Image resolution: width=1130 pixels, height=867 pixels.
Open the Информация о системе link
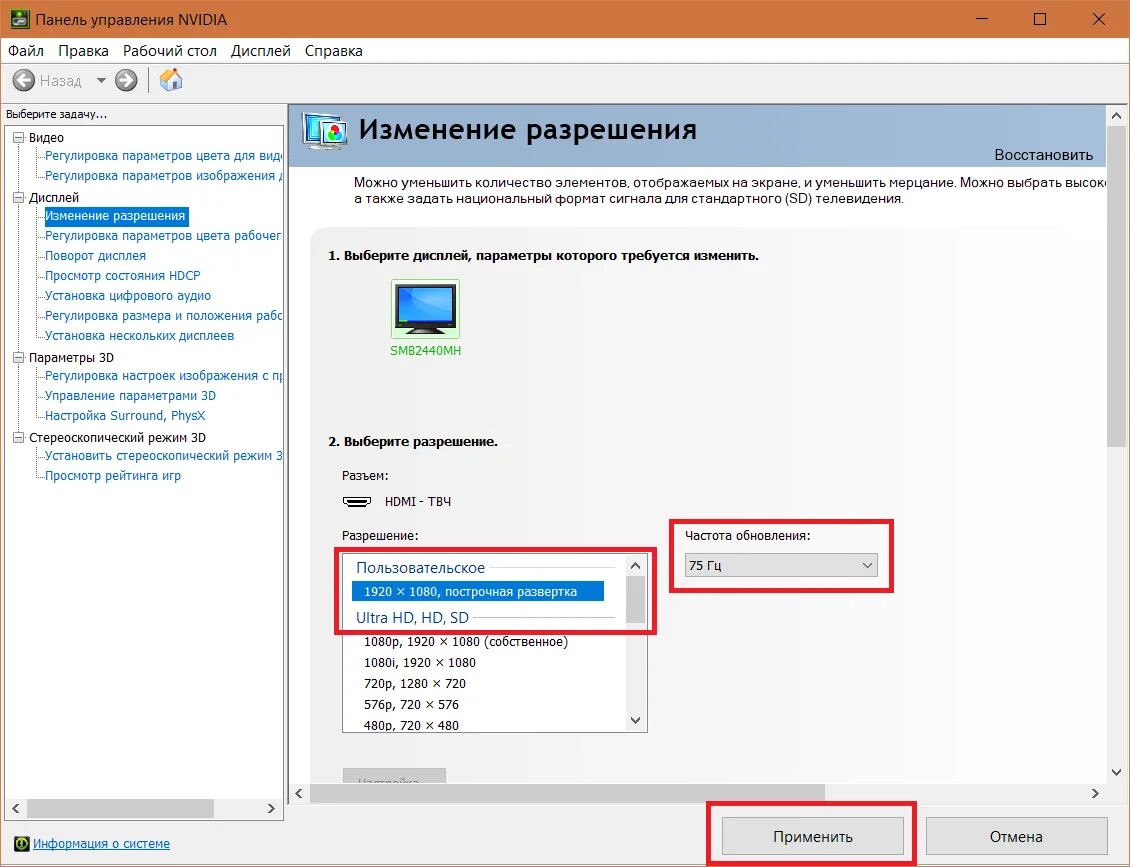pyautogui.click(x=102, y=843)
